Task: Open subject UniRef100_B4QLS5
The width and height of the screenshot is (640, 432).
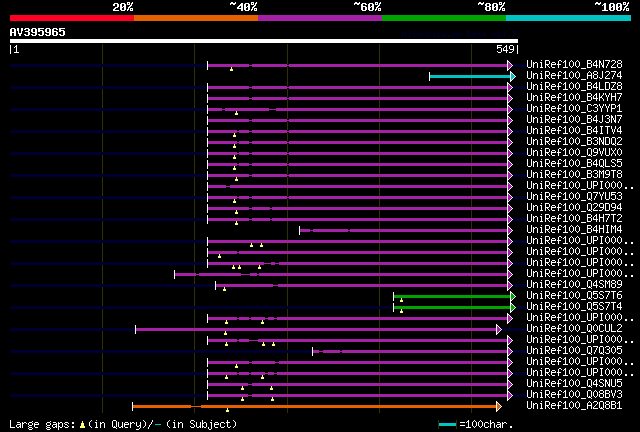Action: (x=574, y=164)
